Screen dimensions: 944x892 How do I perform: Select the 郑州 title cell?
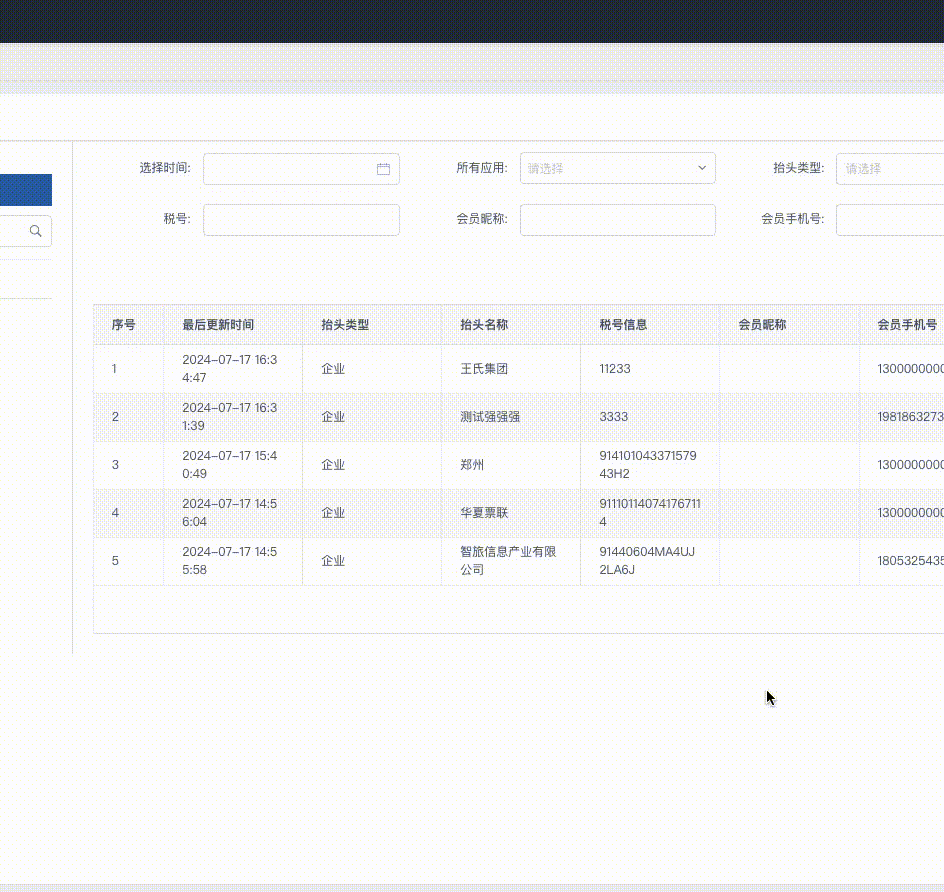pyautogui.click(x=472, y=465)
